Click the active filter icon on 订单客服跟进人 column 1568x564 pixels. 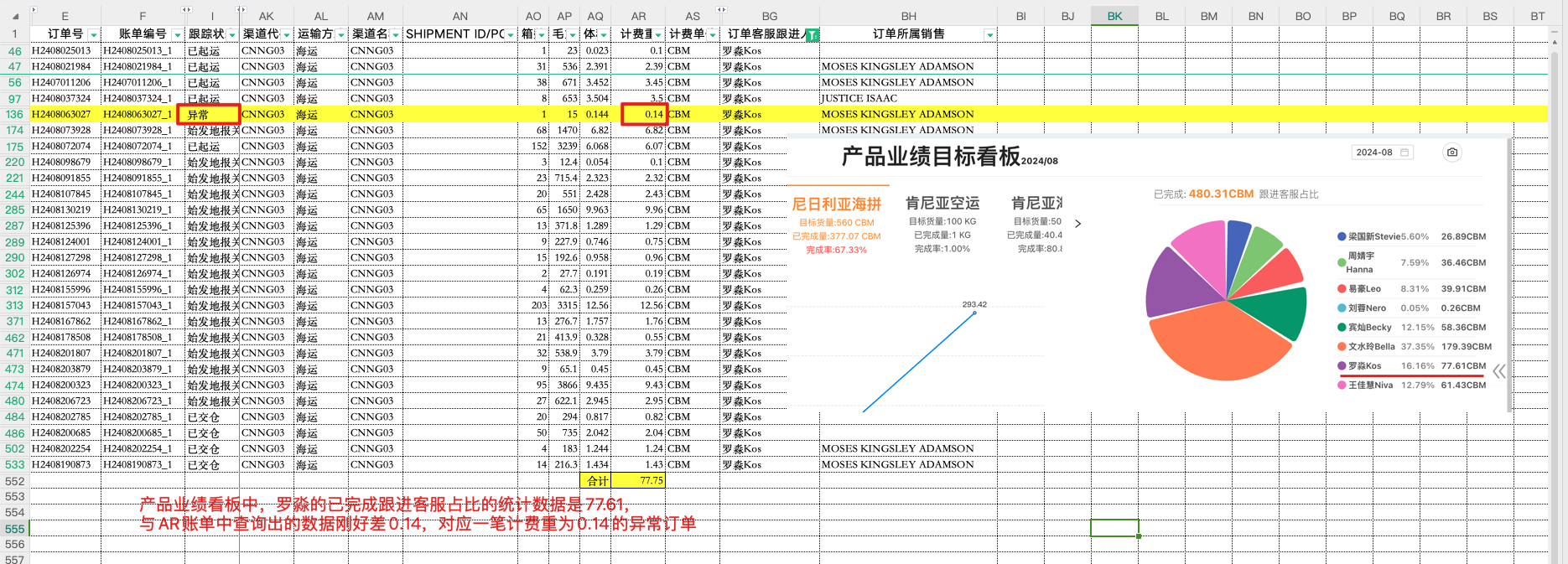(812, 34)
